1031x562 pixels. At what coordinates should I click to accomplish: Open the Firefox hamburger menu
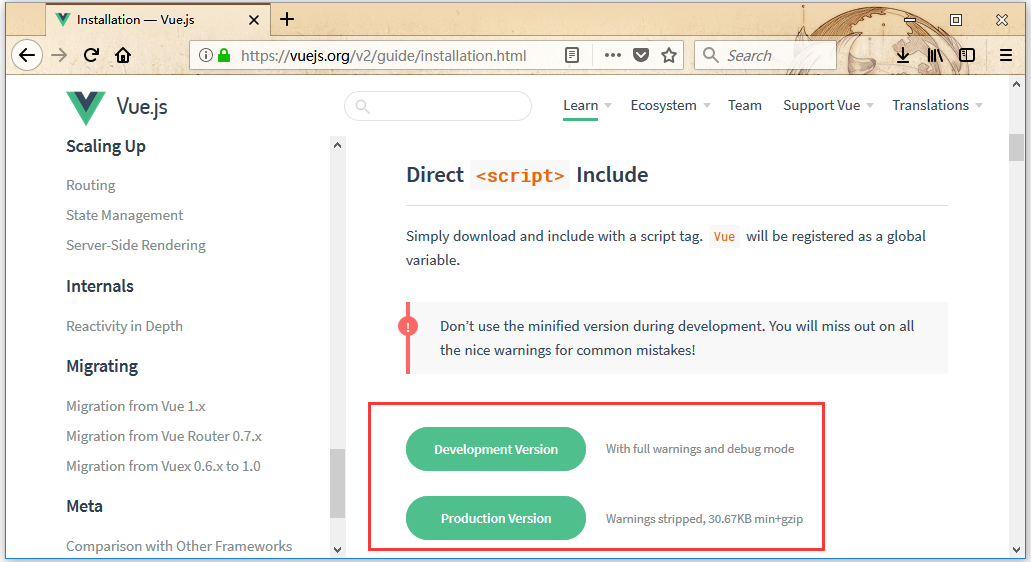coord(1006,56)
